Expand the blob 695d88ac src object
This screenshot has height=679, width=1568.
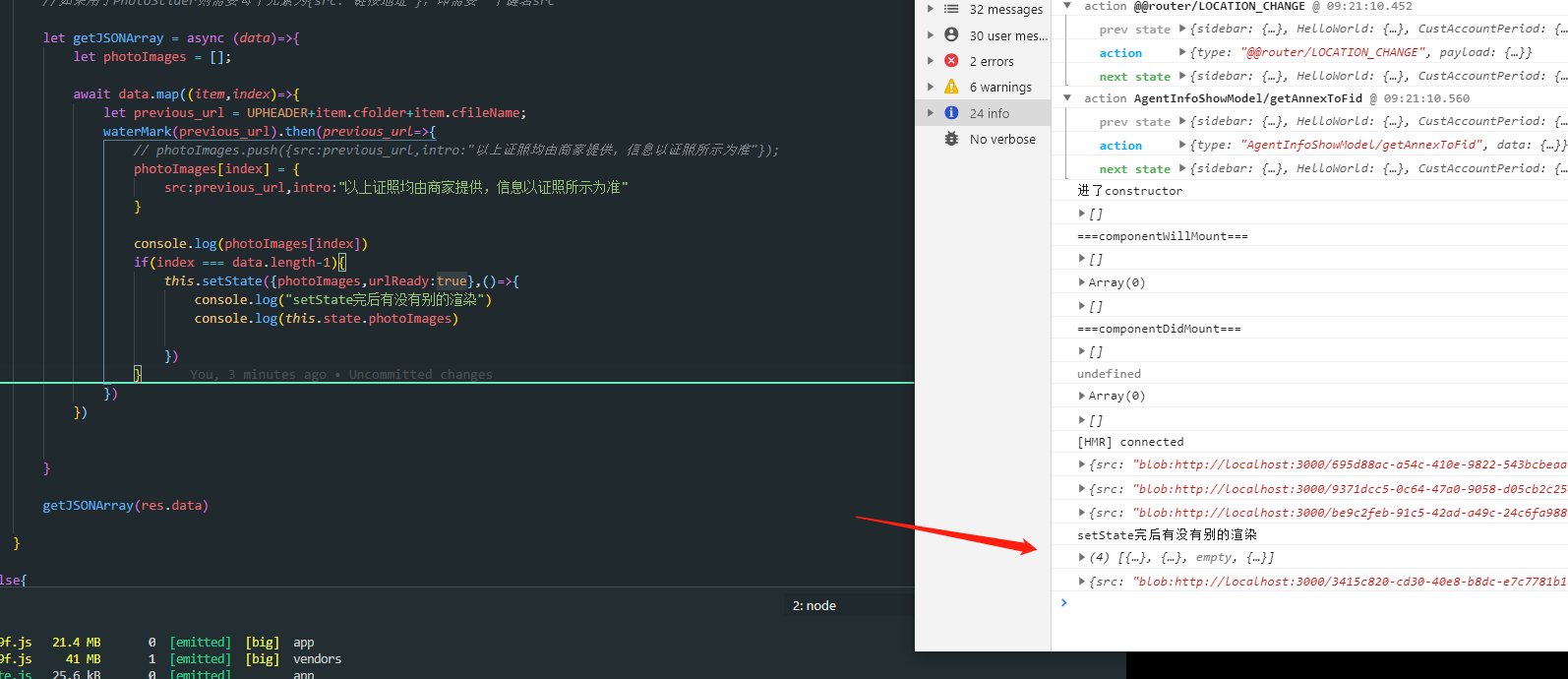coord(1082,464)
